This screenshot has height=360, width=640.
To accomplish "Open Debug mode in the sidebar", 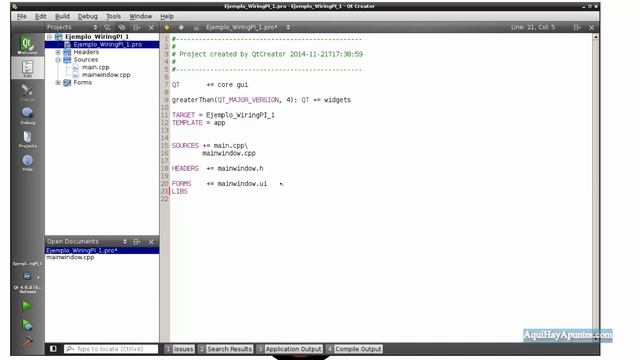I will tap(27, 116).
